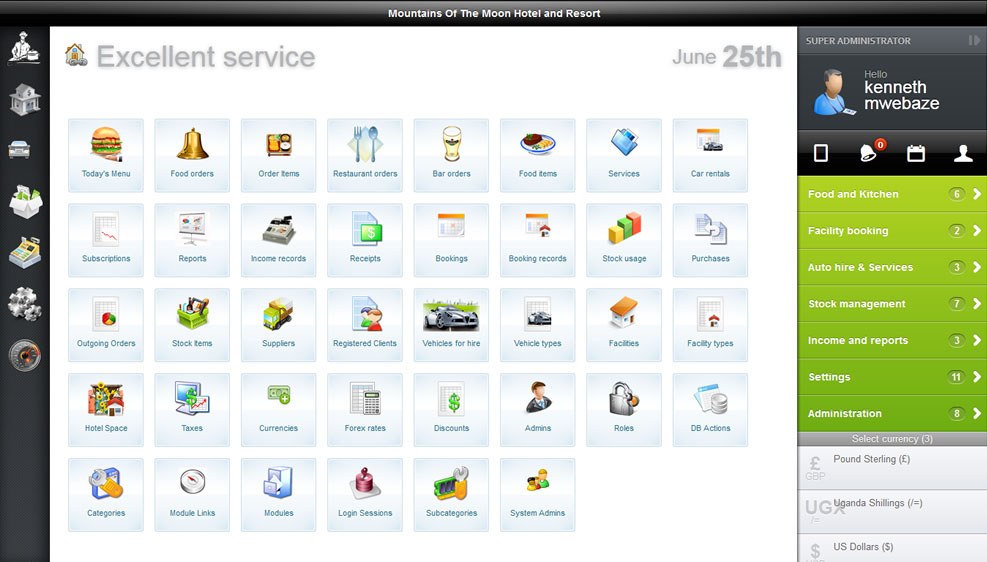Screen dimensions: 987x562
Task: Collapse the Super Administrator panel
Action: tap(974, 40)
